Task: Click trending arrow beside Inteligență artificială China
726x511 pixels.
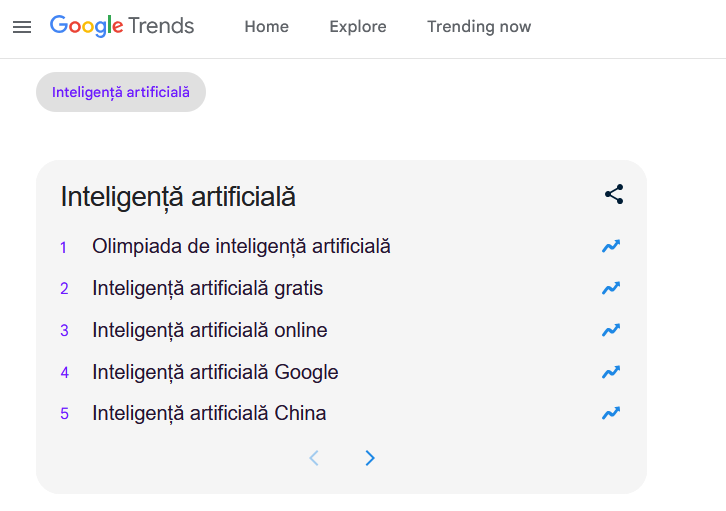Action: coord(611,413)
